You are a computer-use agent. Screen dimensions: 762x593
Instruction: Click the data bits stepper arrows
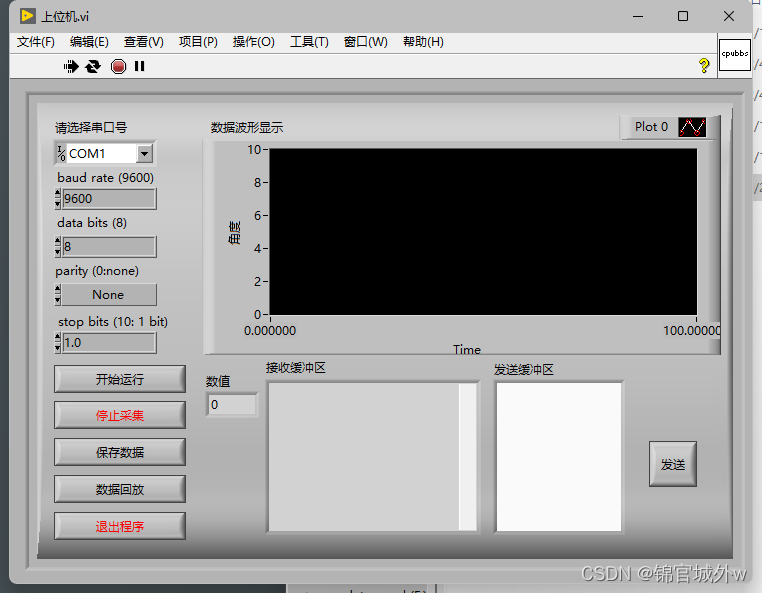tap(58, 246)
